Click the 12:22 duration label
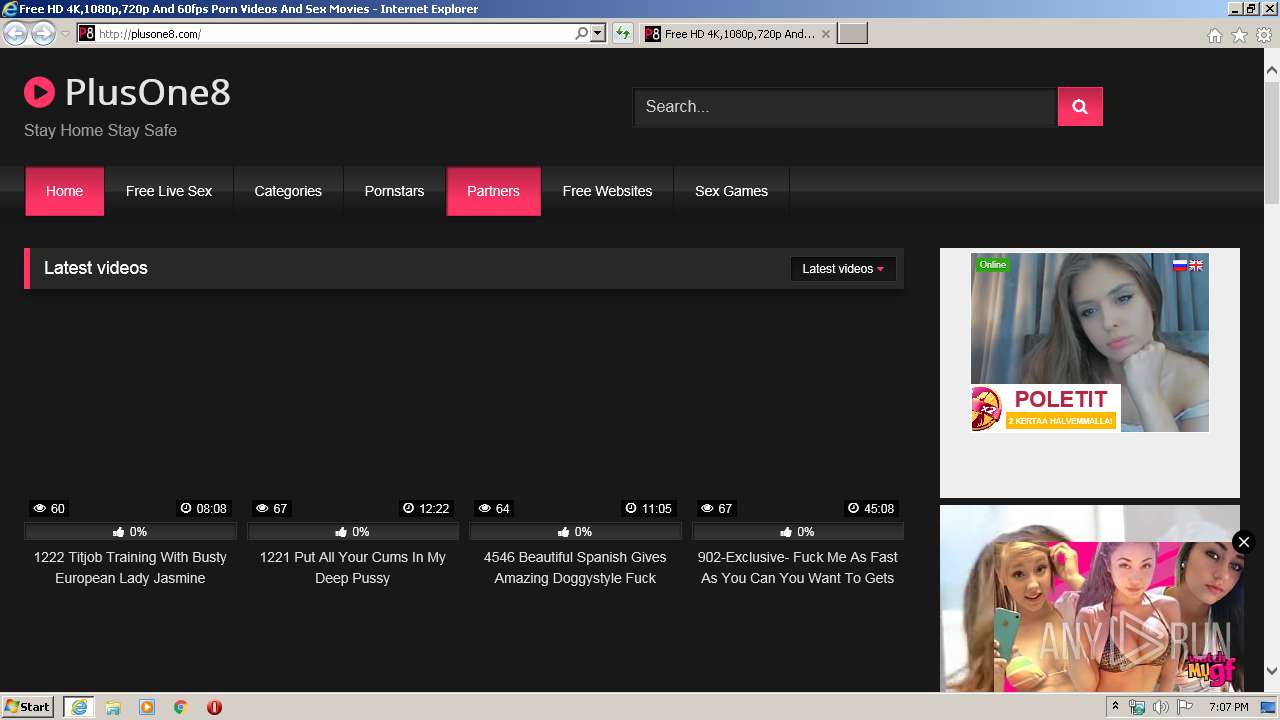 pos(426,508)
